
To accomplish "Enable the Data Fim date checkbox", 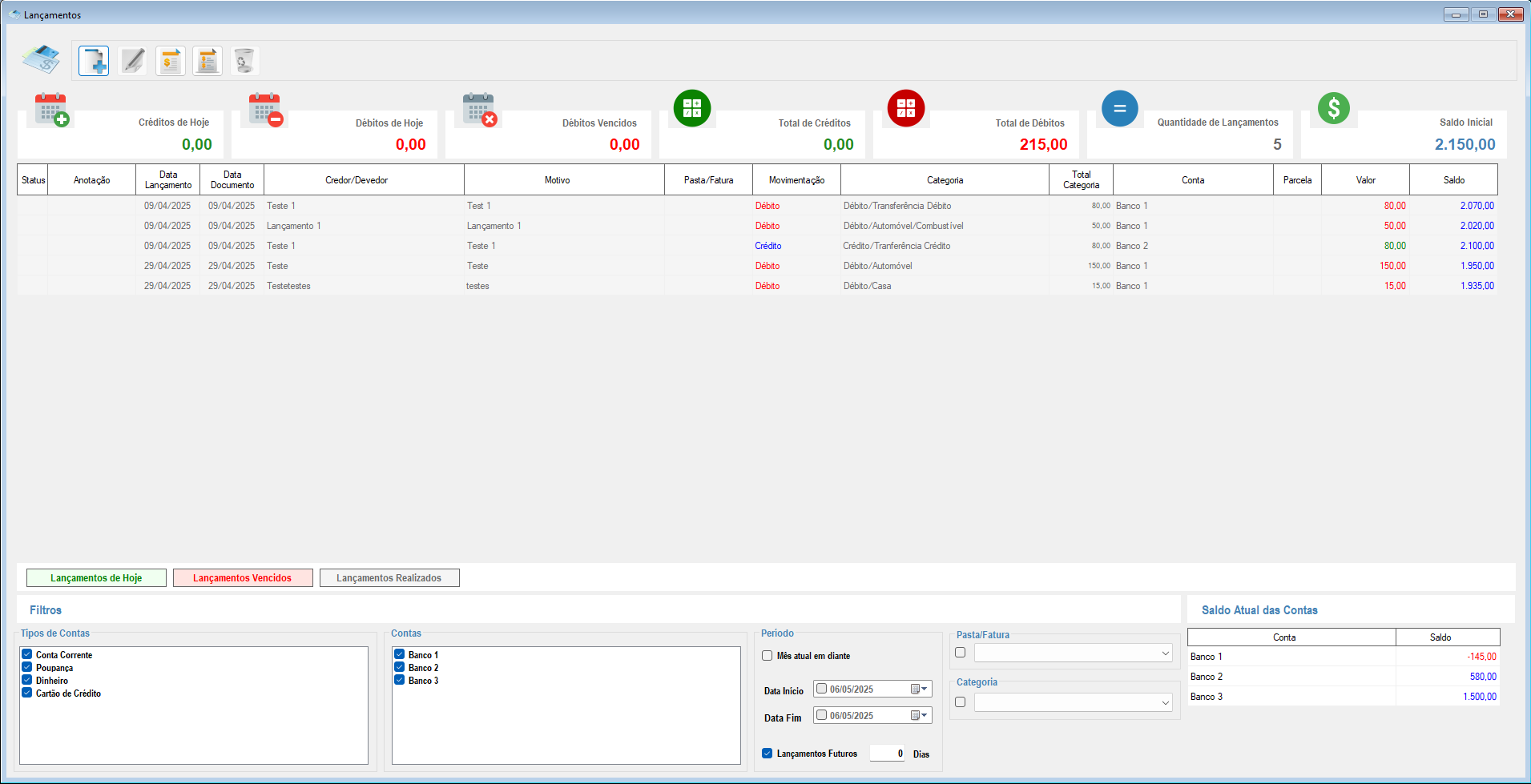I will 821,715.
